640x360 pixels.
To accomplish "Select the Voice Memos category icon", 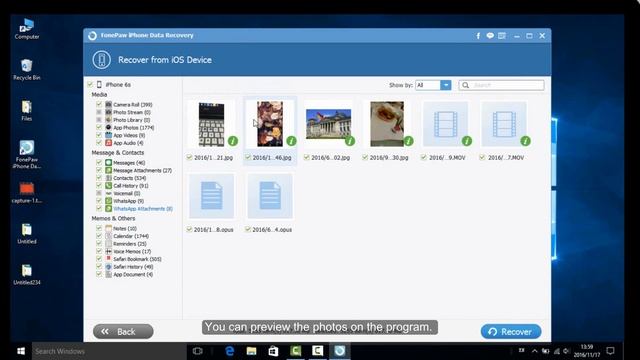I will [109, 251].
